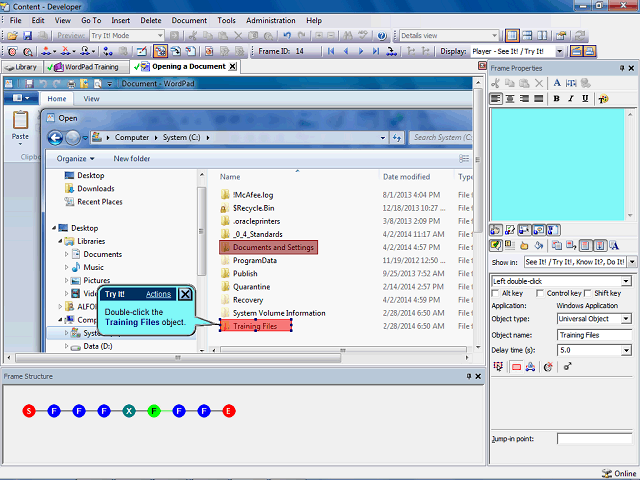640x480 pixels.
Task: Open the Object type dropdown
Action: pos(626,319)
